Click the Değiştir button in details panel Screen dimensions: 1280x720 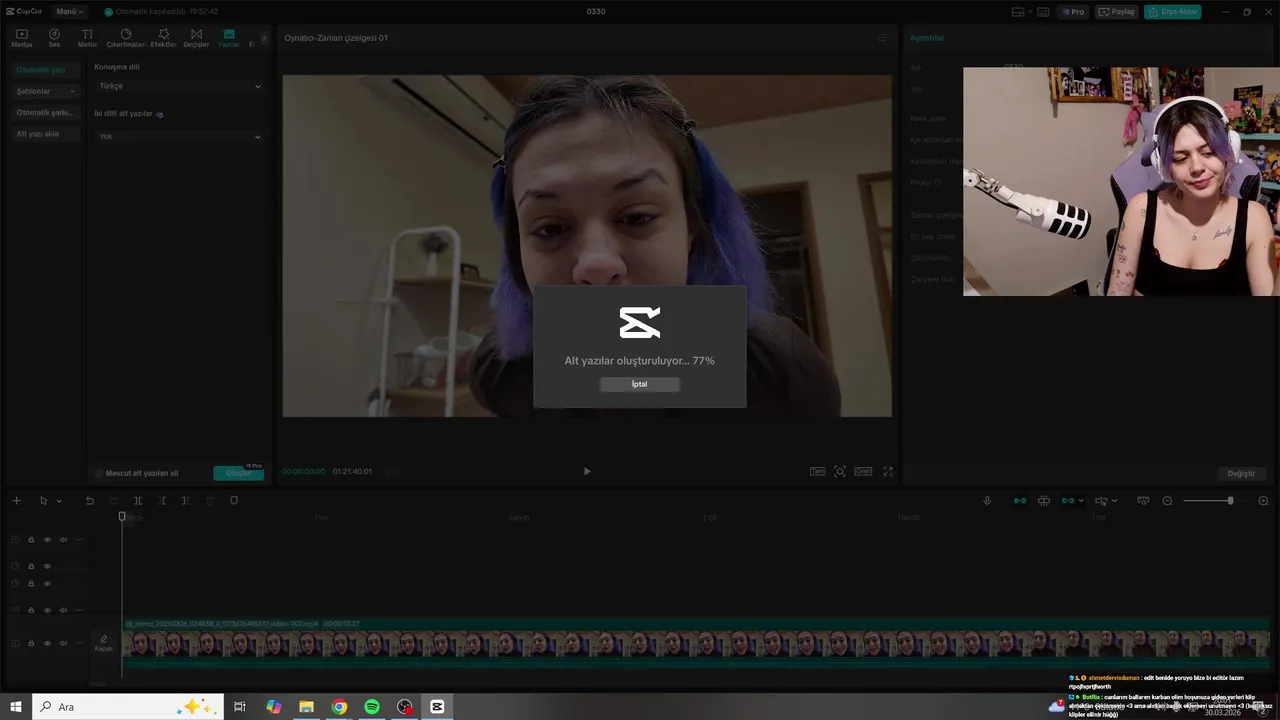1241,473
